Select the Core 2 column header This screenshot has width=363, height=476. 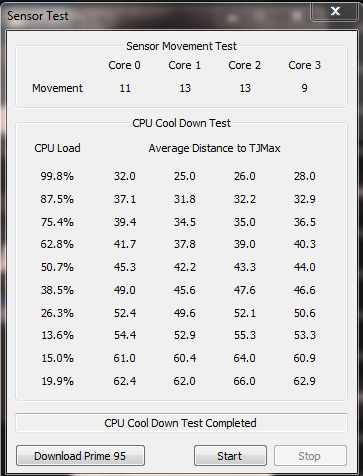click(244, 65)
